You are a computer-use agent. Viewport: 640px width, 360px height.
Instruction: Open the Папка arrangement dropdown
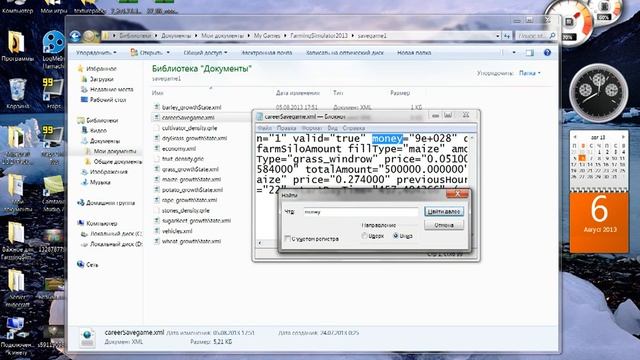(530, 73)
